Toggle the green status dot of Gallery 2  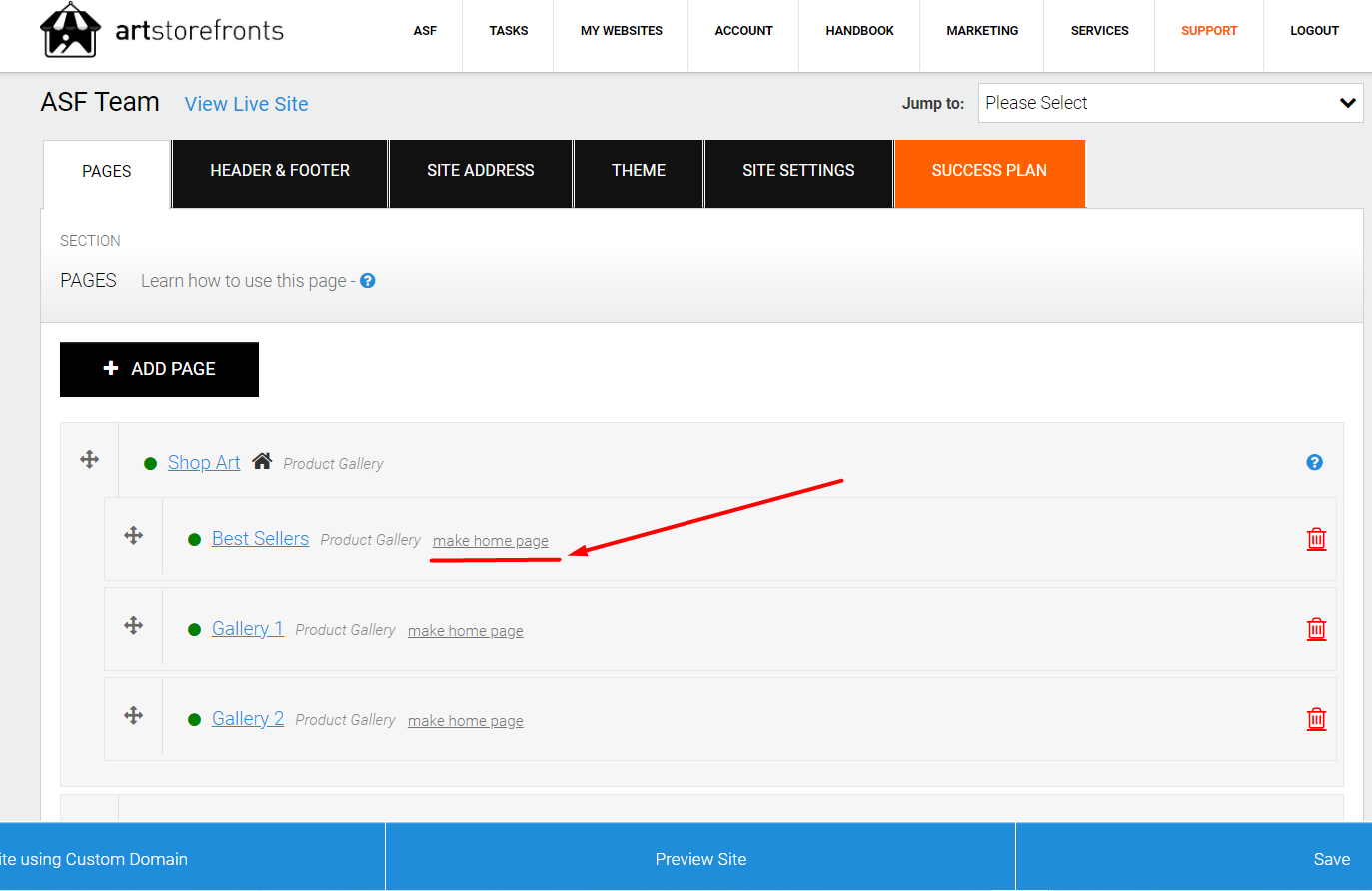194,720
